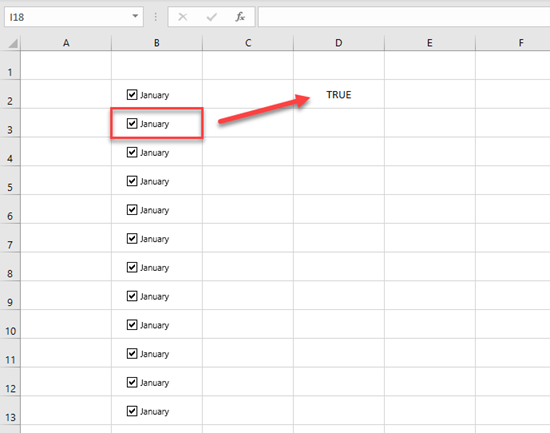Select column D header

pyautogui.click(x=339, y=43)
